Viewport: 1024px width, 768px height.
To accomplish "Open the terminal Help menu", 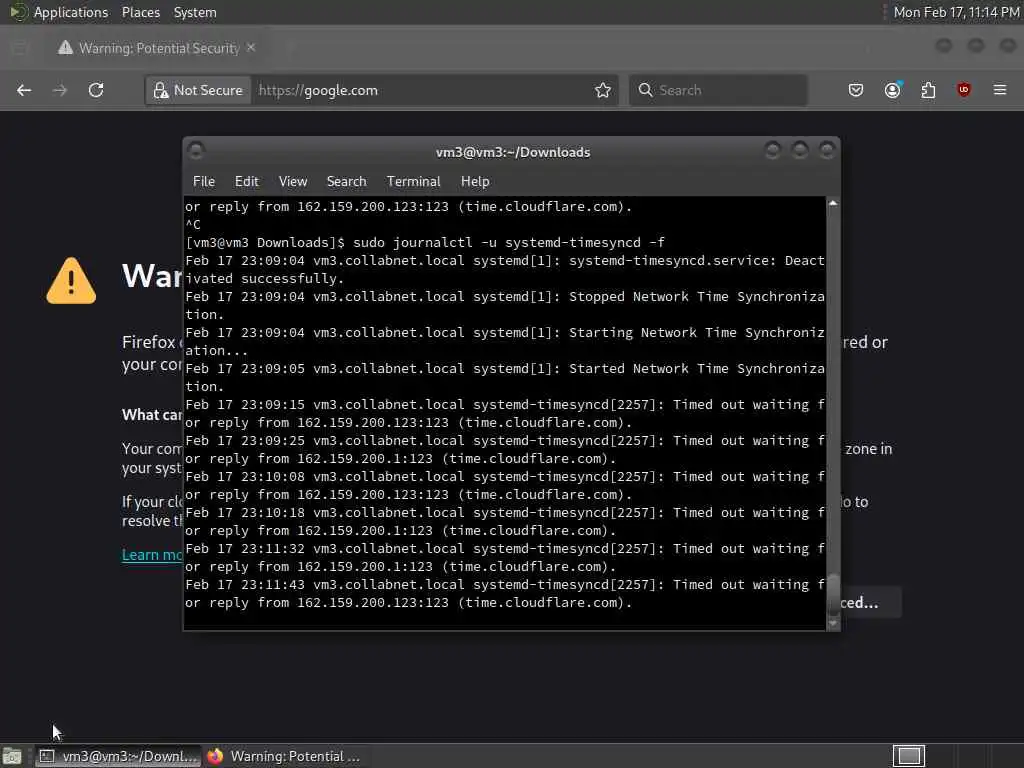I will [x=475, y=182].
